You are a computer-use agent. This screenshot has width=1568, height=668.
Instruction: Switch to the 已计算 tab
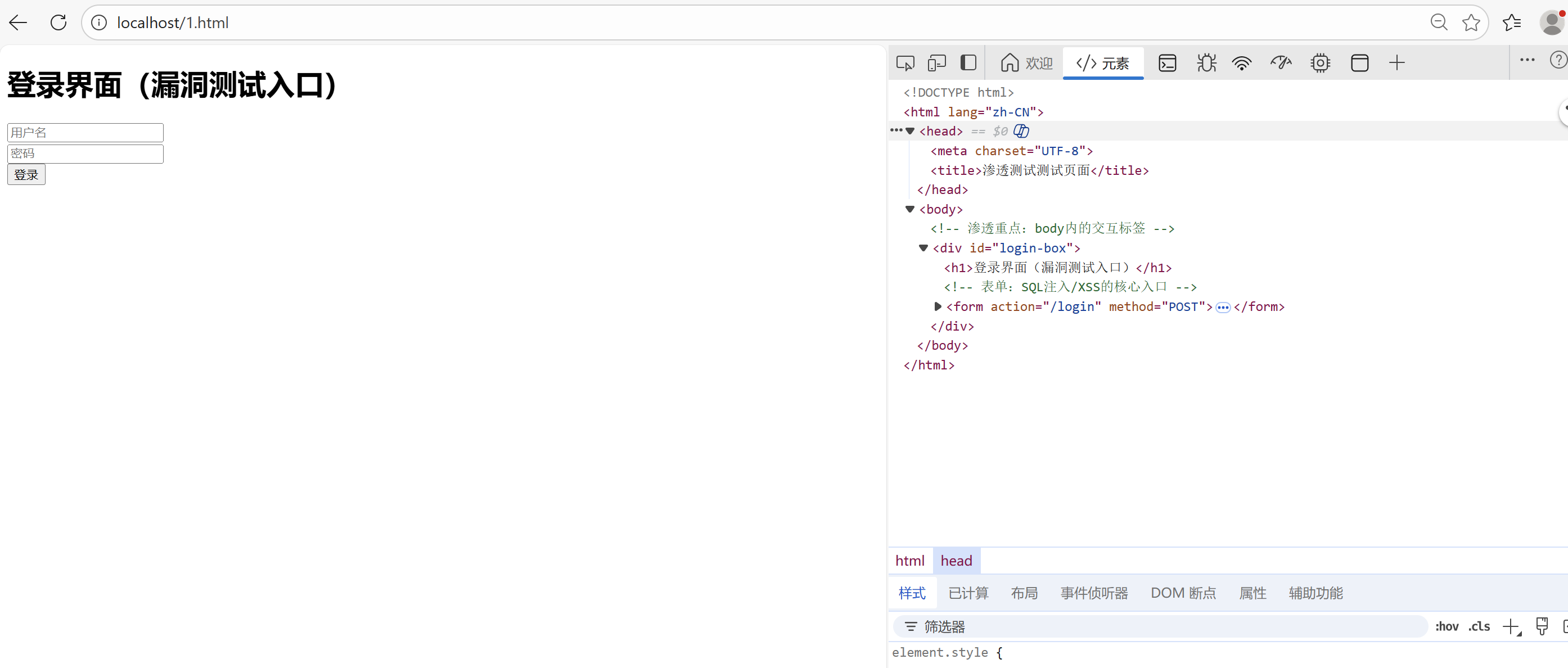pos(968,593)
